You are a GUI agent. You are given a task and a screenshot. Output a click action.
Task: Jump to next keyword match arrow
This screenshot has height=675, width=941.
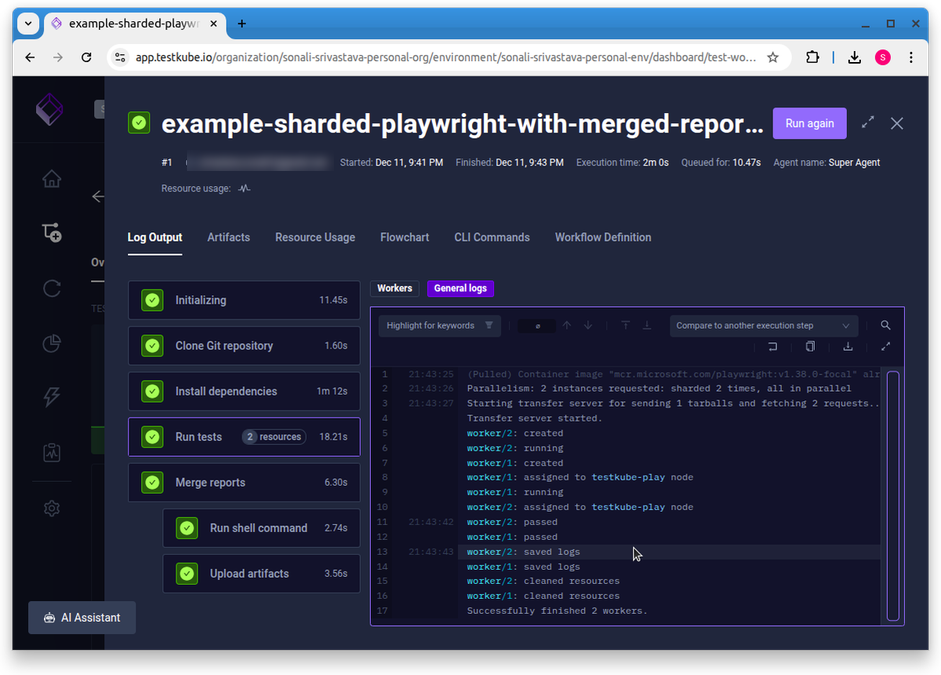[588, 325]
